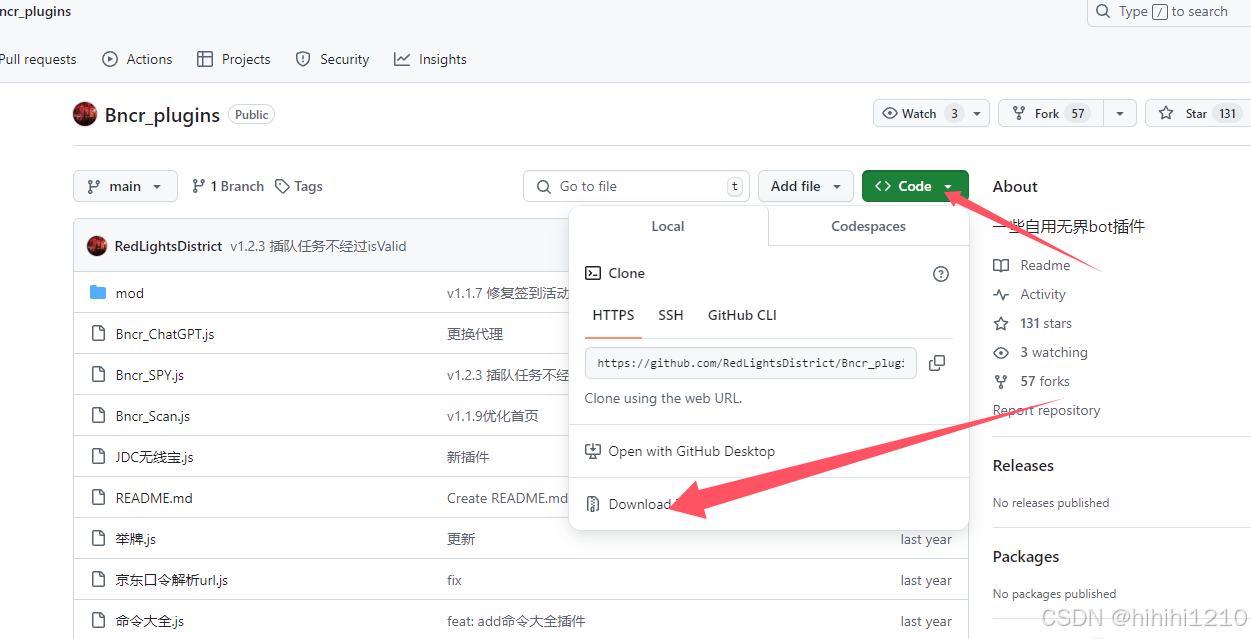
Task: Open the 京东口令解析url.js file
Action: point(172,580)
